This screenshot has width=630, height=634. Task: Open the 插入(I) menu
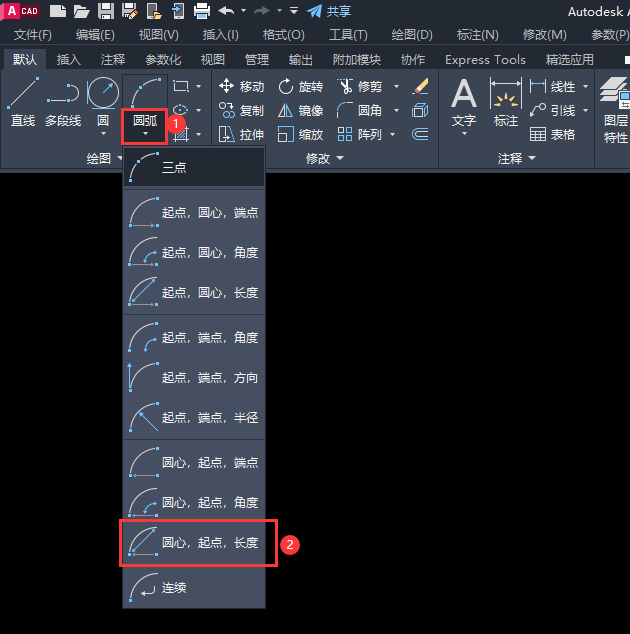220,35
